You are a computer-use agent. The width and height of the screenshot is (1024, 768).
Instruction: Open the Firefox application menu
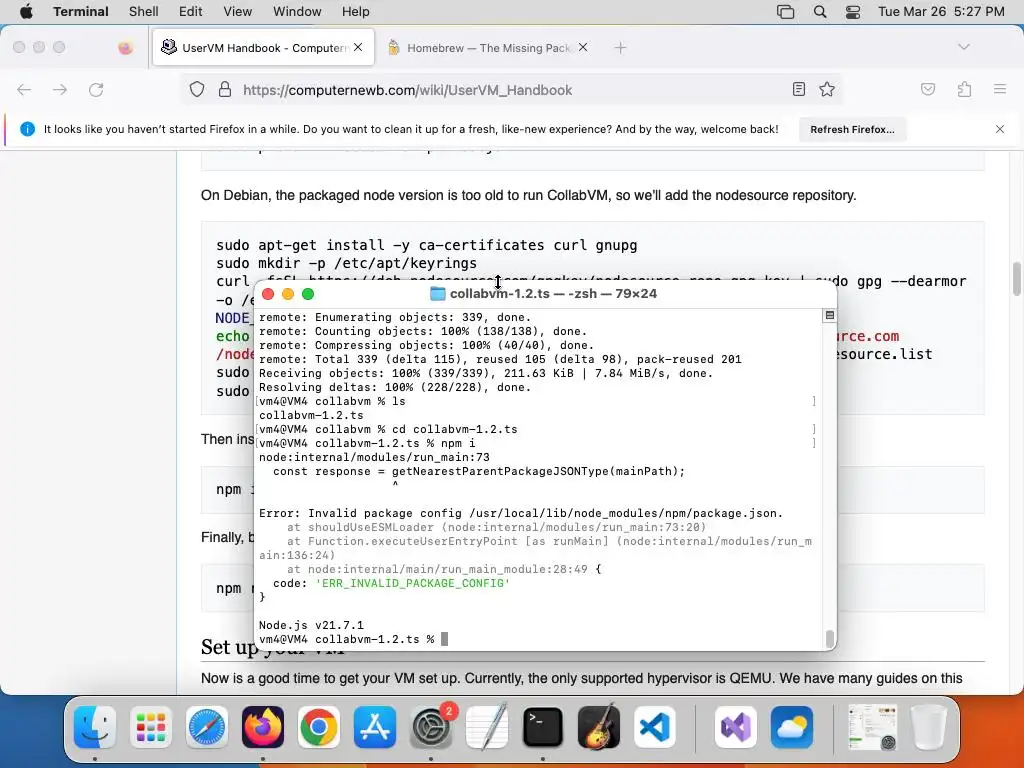1000,89
